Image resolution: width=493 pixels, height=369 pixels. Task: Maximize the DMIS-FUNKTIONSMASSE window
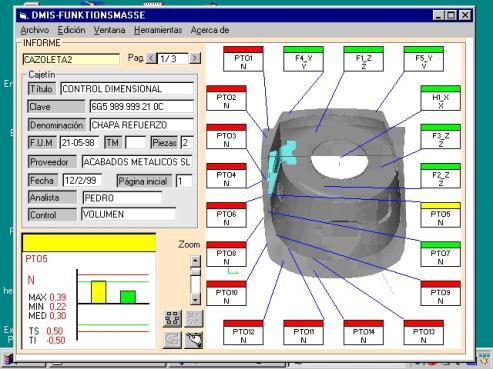451,15
